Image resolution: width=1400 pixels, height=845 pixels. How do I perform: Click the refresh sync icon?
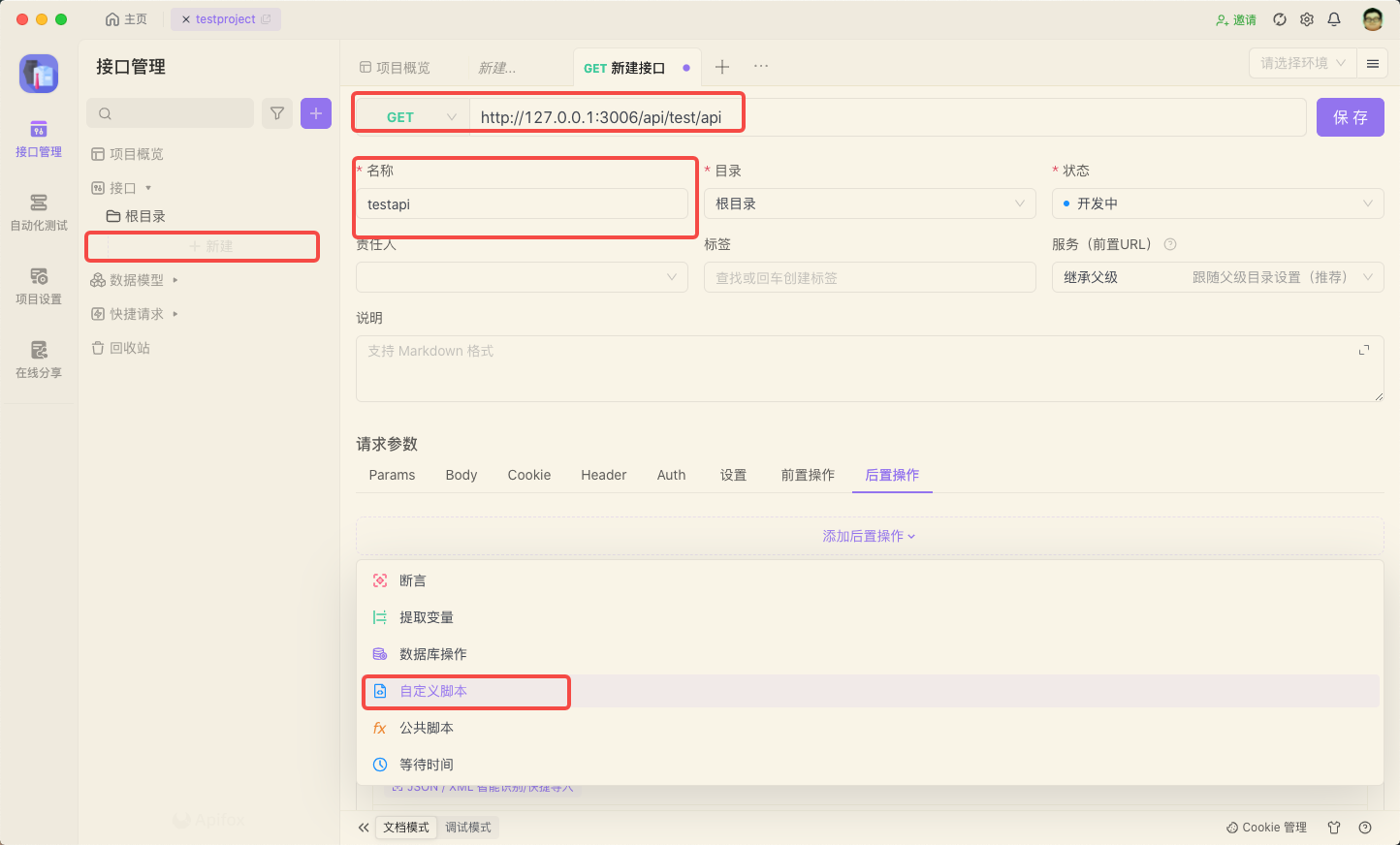click(x=1280, y=19)
